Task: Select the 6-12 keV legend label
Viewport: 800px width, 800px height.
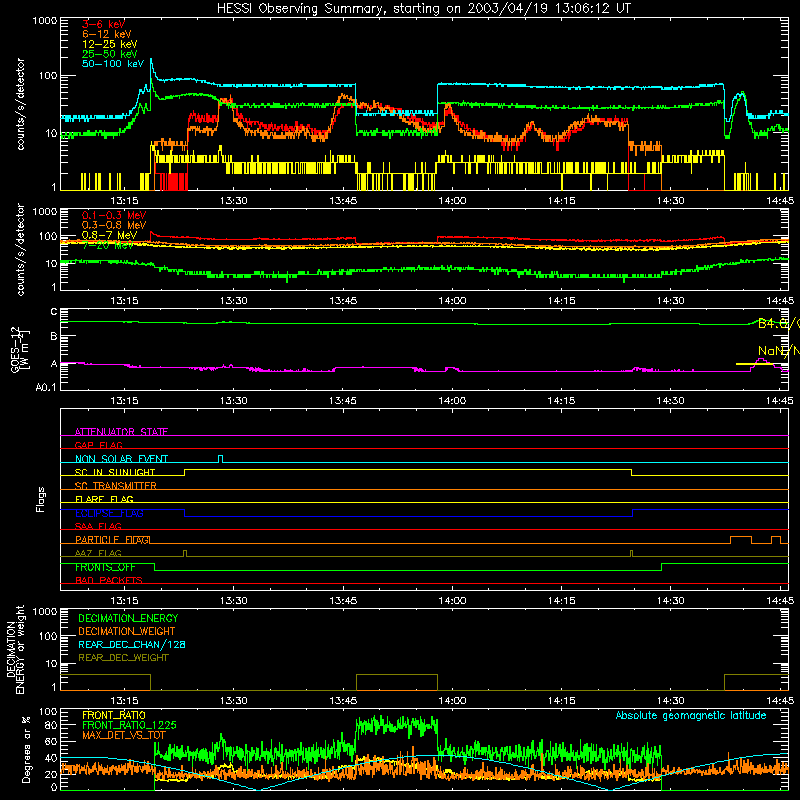Action: [106, 34]
